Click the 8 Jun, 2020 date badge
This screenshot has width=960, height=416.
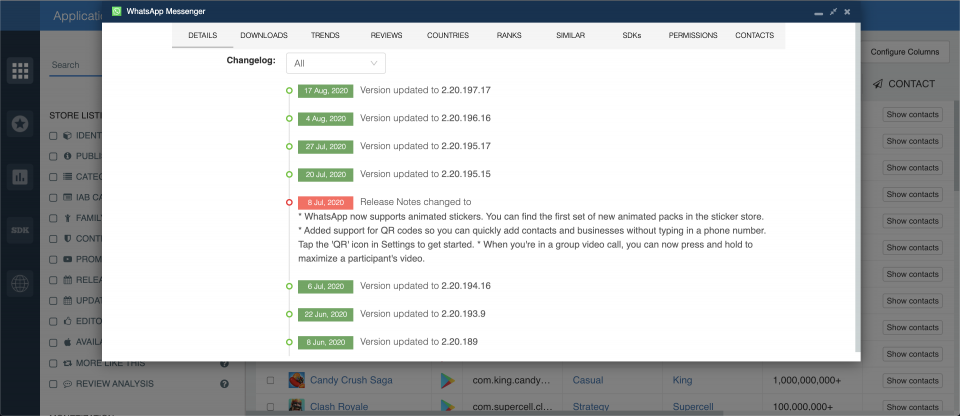coord(326,342)
